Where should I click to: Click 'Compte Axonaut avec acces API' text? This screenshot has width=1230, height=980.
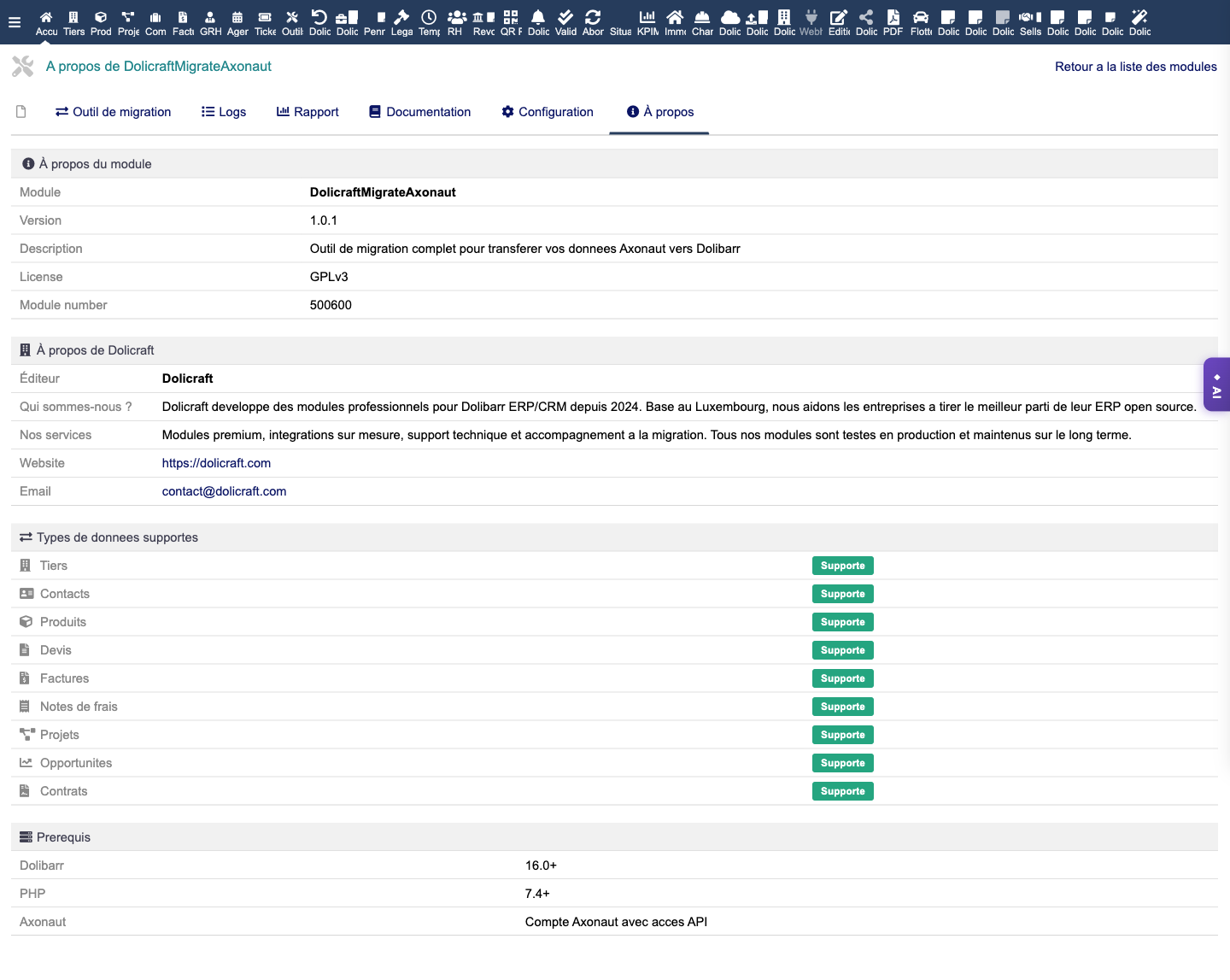(x=616, y=922)
